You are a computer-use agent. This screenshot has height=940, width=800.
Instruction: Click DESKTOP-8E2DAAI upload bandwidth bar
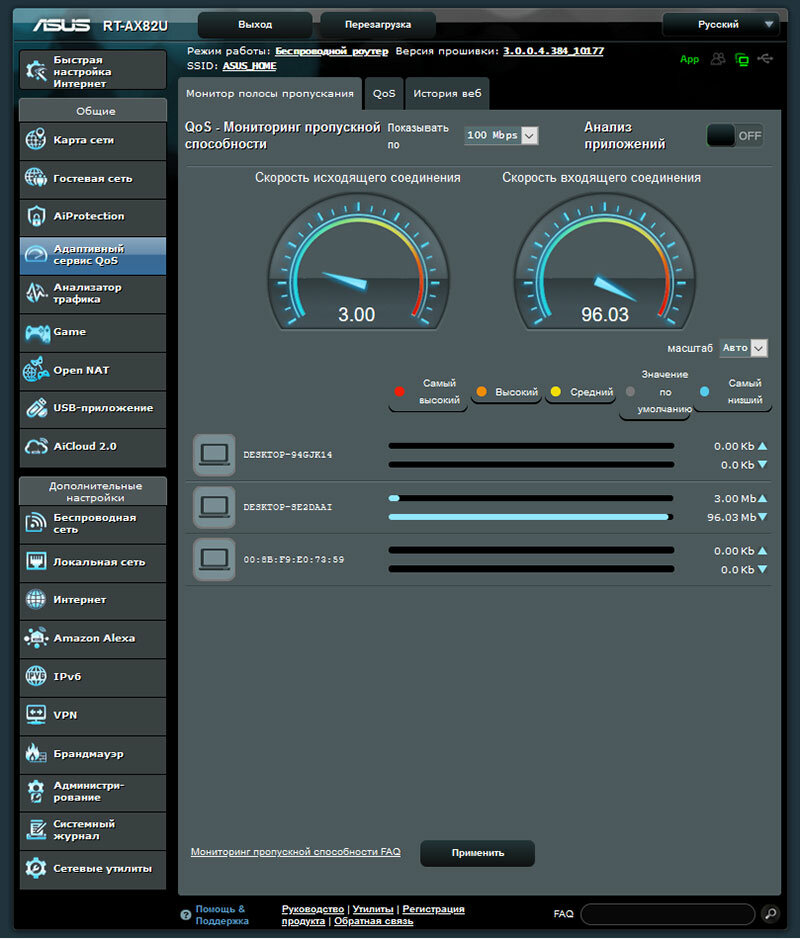coord(531,498)
